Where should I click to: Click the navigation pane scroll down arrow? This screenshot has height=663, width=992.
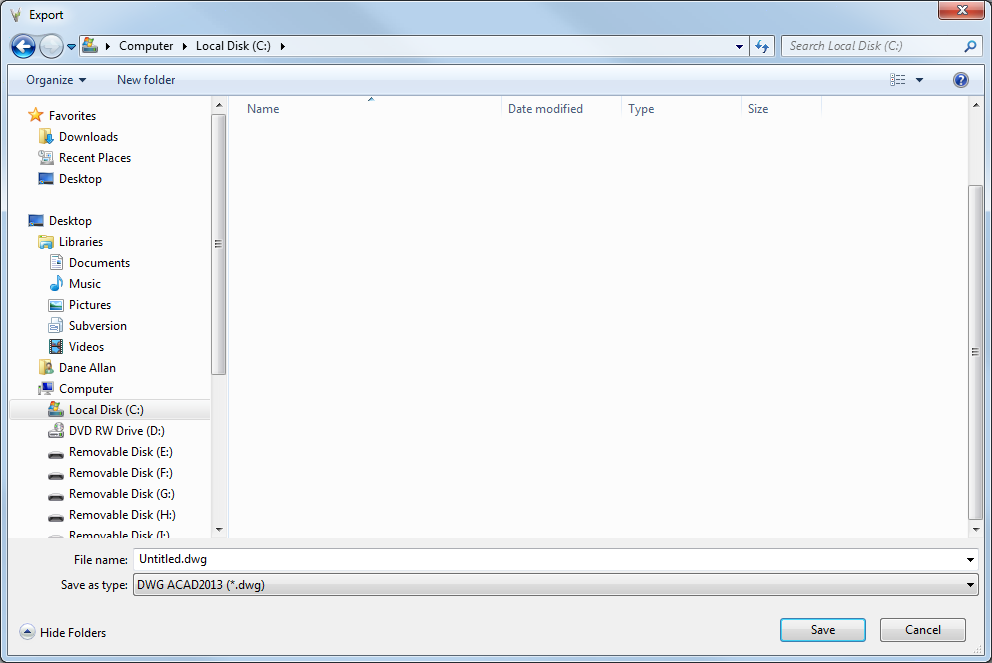pos(219,530)
